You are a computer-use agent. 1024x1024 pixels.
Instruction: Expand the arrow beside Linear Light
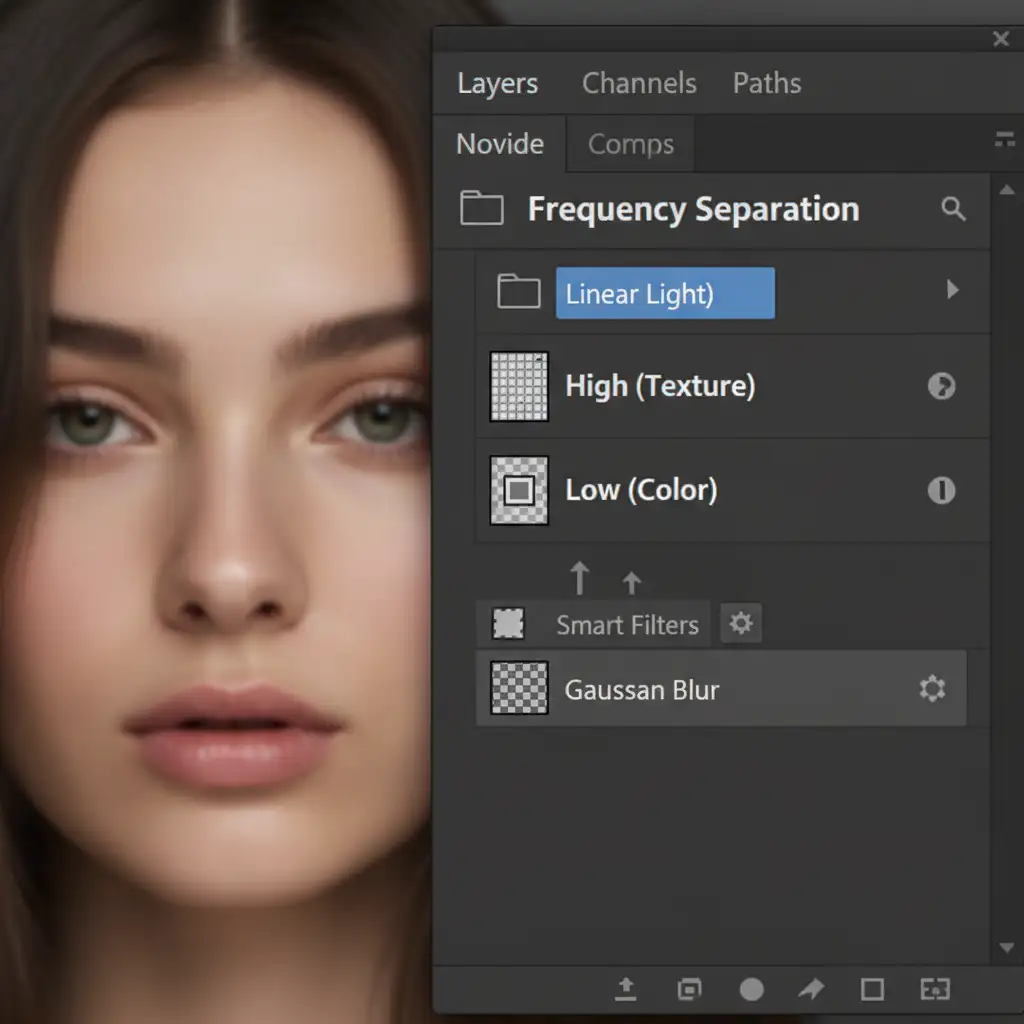coord(952,290)
